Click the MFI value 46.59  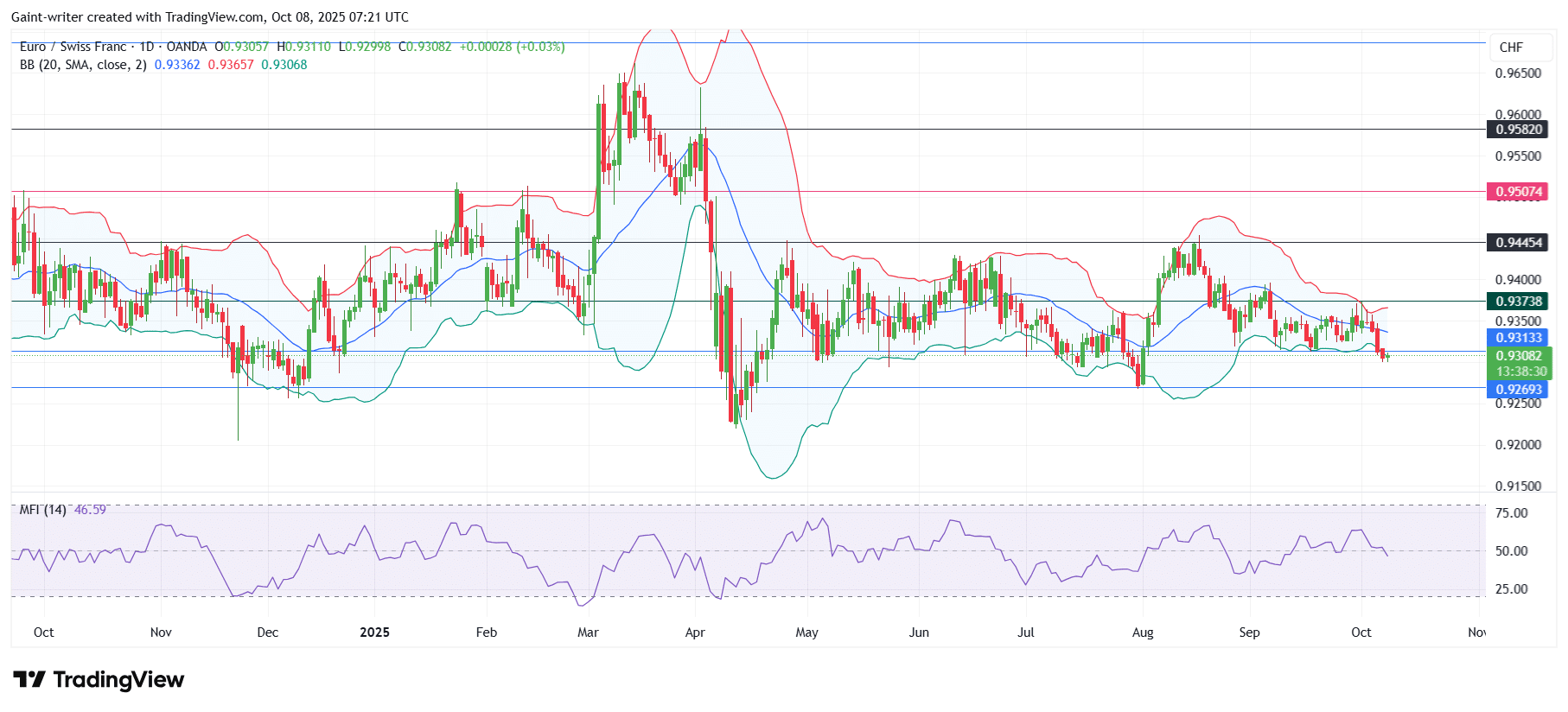90,510
